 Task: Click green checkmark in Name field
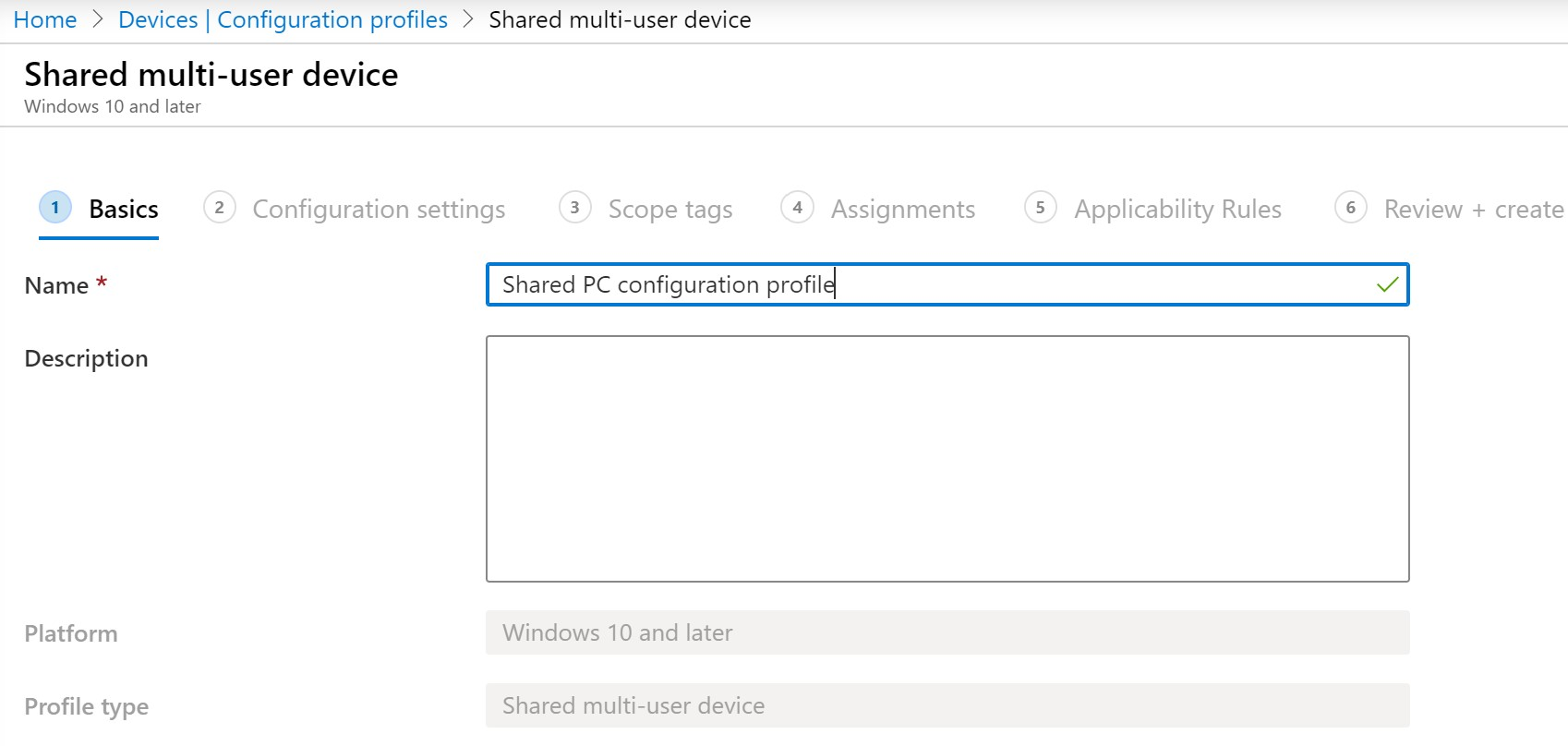click(1387, 285)
